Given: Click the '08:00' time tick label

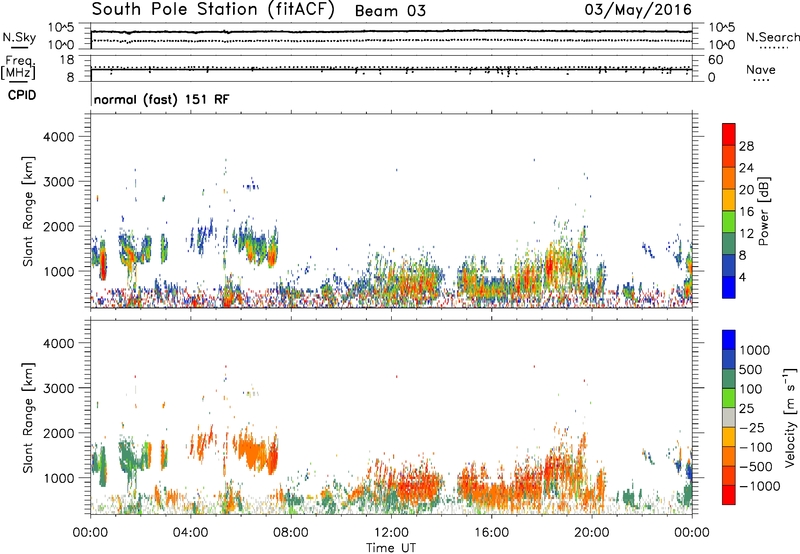Looking at the screenshot, I should pos(290,533).
